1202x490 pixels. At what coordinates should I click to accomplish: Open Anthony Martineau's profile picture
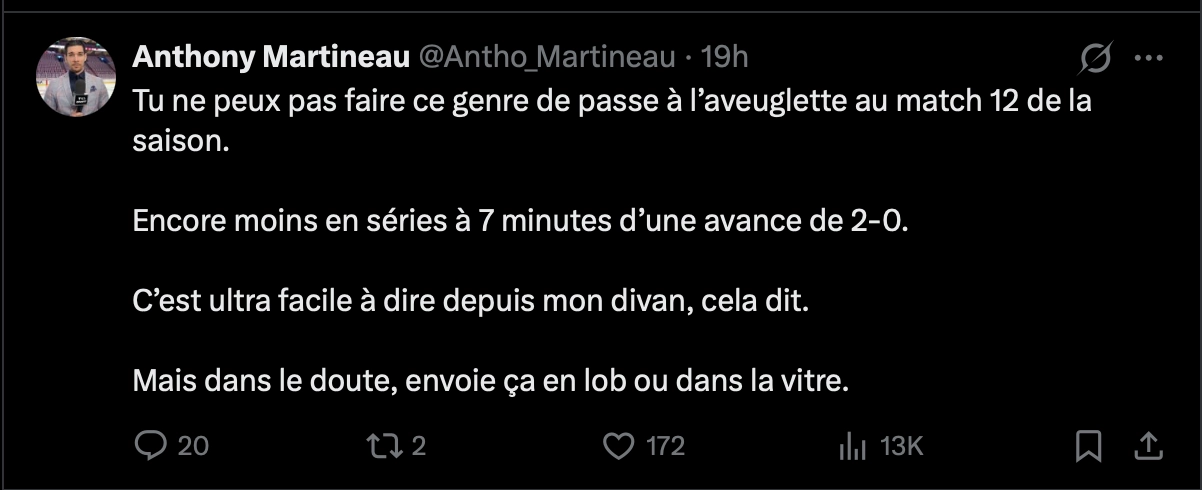pos(73,81)
